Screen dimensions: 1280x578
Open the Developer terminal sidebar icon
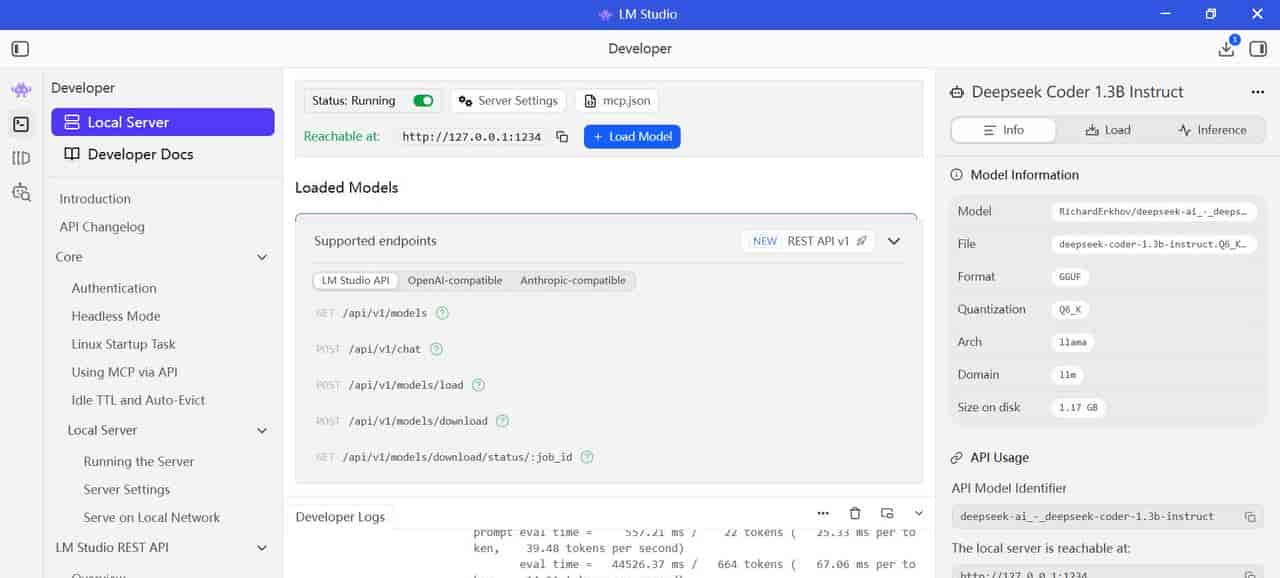pyautogui.click(x=21, y=124)
